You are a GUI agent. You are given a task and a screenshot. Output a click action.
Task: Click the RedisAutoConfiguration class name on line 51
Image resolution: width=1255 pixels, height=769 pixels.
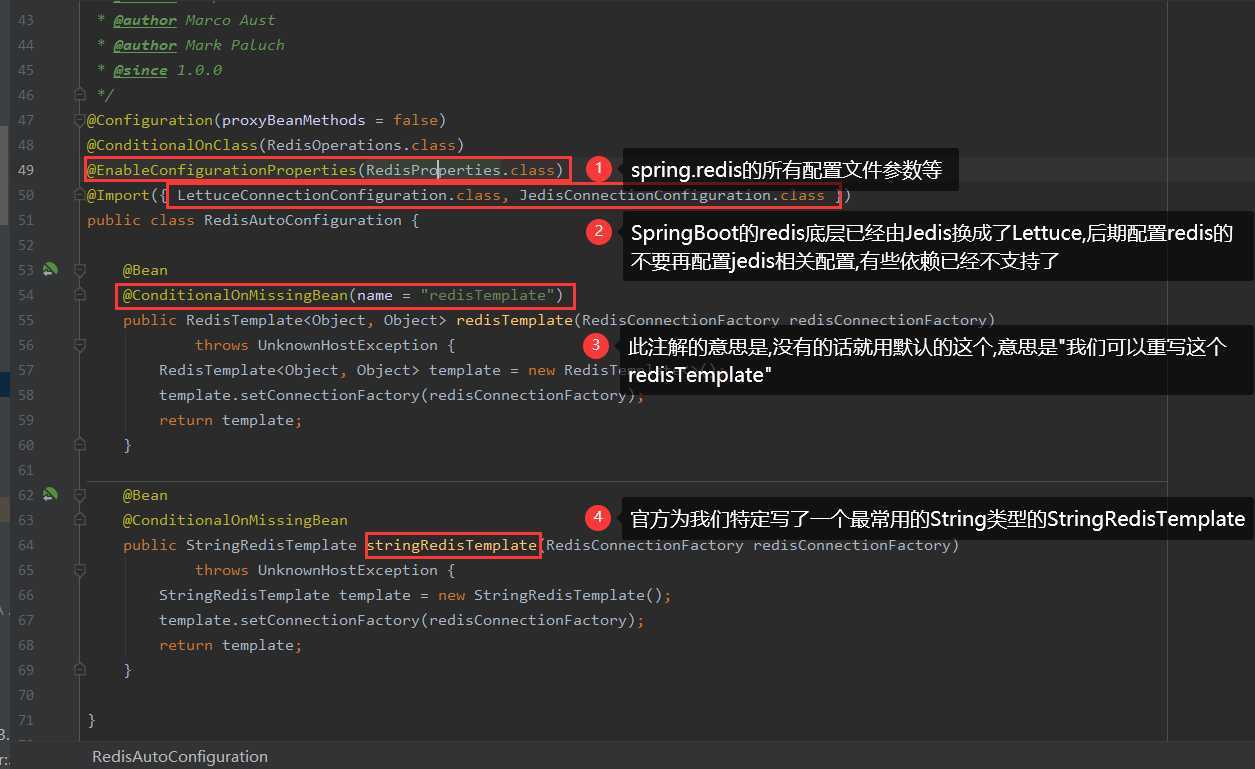(303, 220)
